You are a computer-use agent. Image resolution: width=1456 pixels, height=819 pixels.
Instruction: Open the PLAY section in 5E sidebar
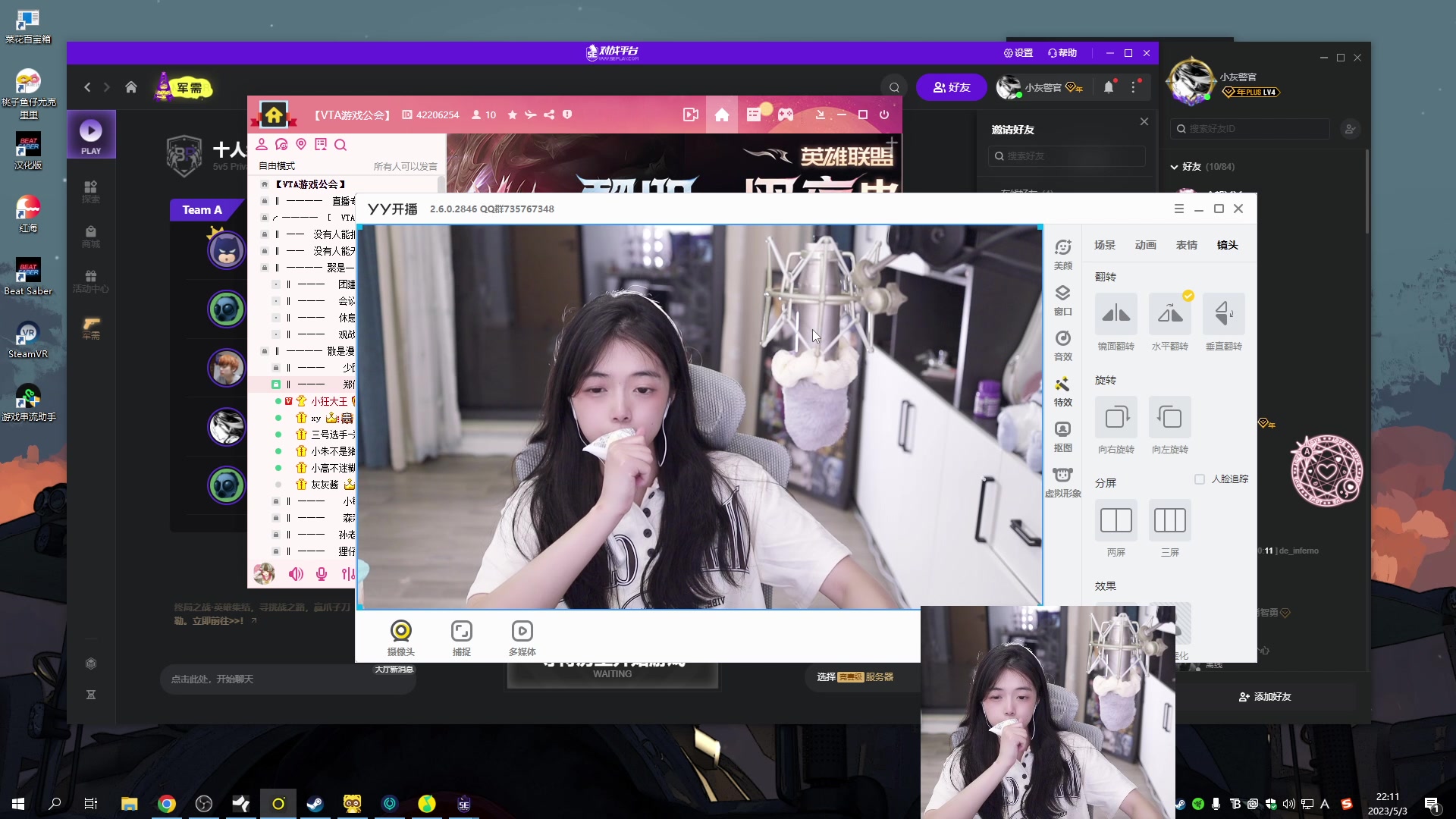91,136
